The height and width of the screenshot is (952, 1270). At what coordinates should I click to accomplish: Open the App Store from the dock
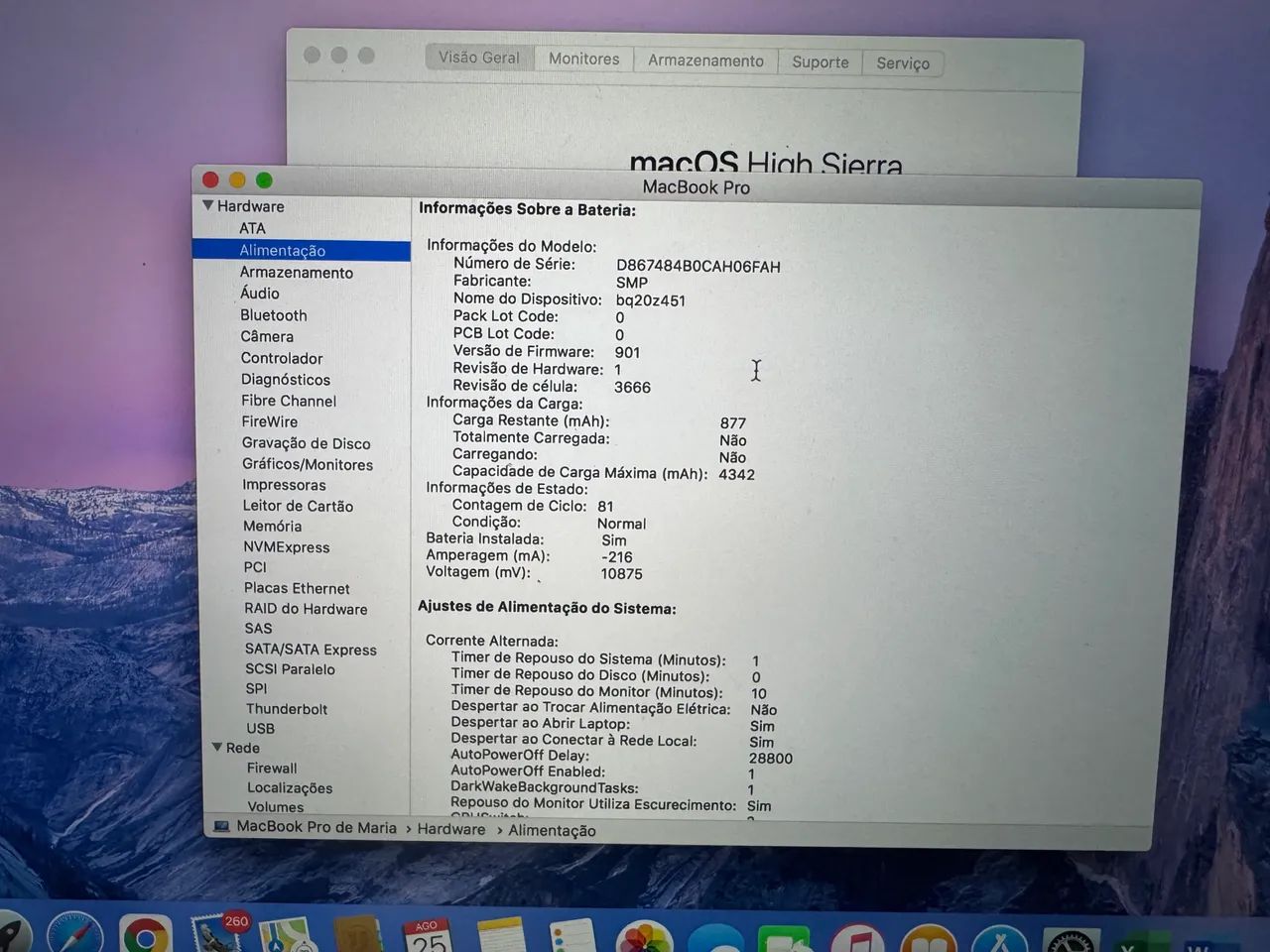1000,938
